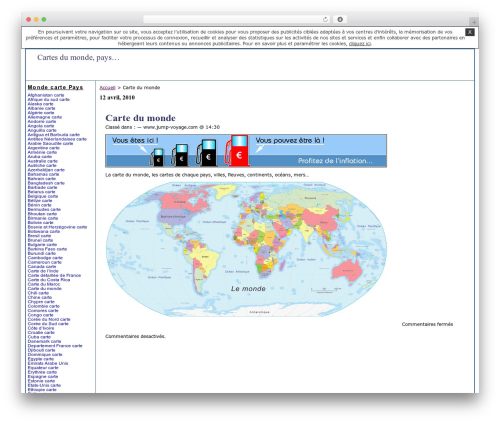The image size is (500, 423).
Task: Open the 'Espagne carte' link
Action: [43, 376]
